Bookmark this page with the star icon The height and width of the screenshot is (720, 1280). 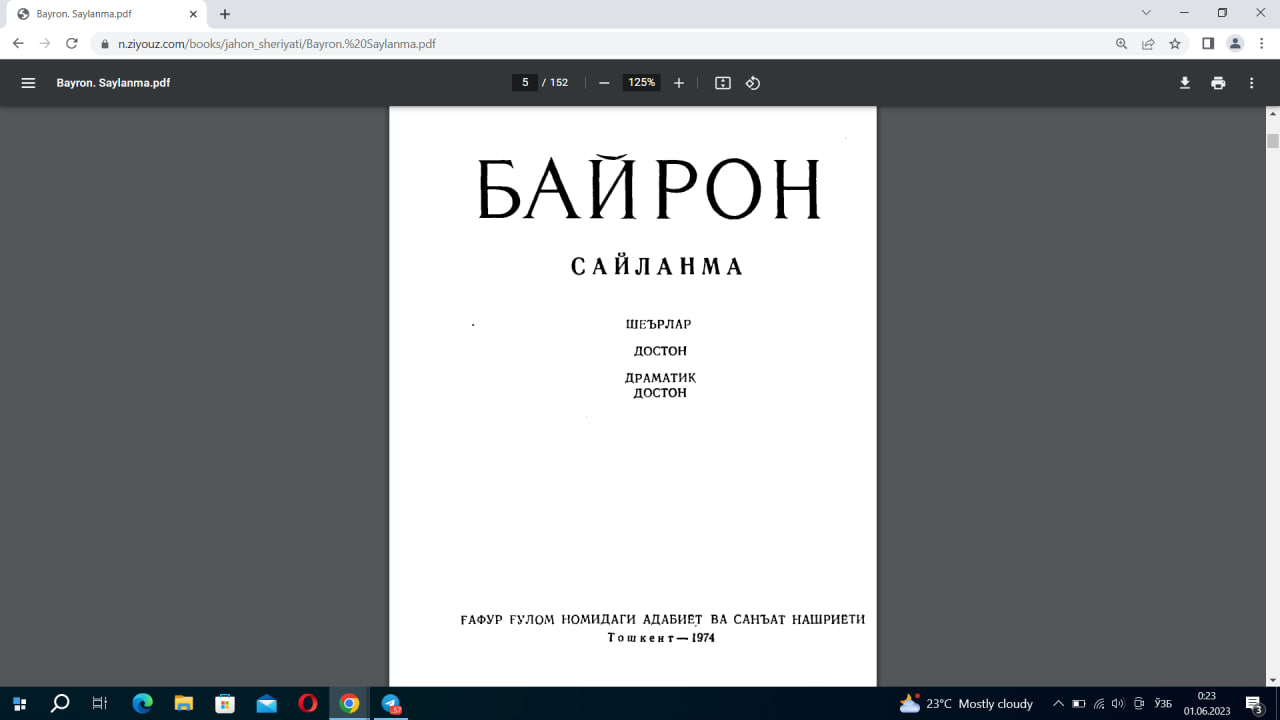point(1174,43)
